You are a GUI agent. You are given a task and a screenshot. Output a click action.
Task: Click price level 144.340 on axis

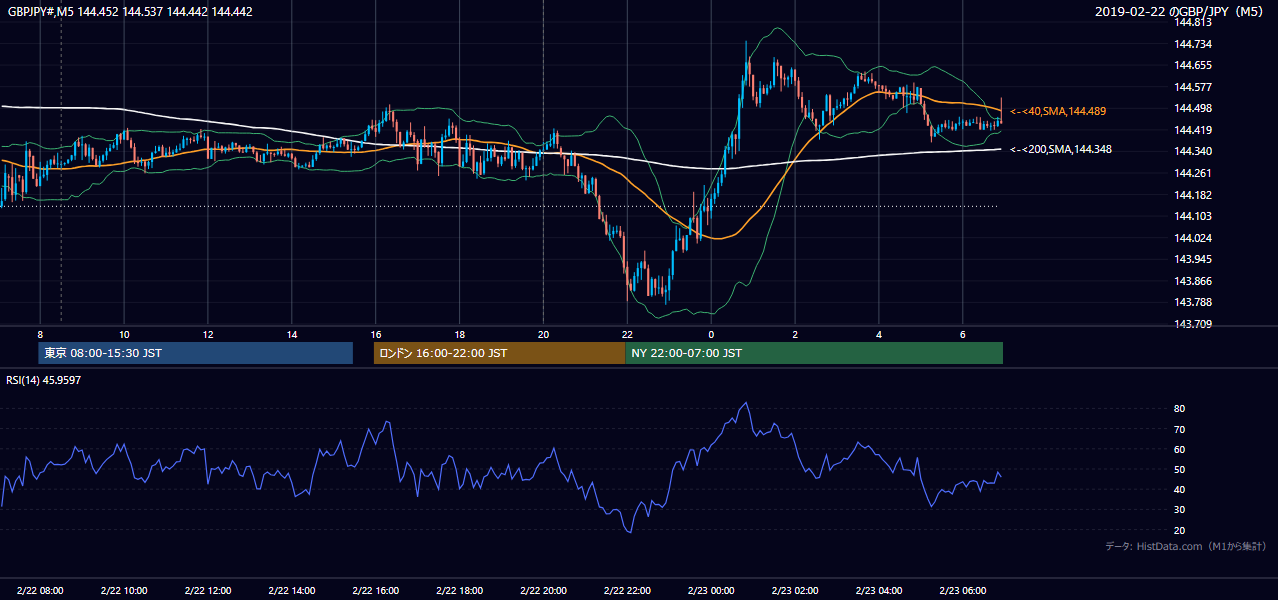[x=1192, y=151]
